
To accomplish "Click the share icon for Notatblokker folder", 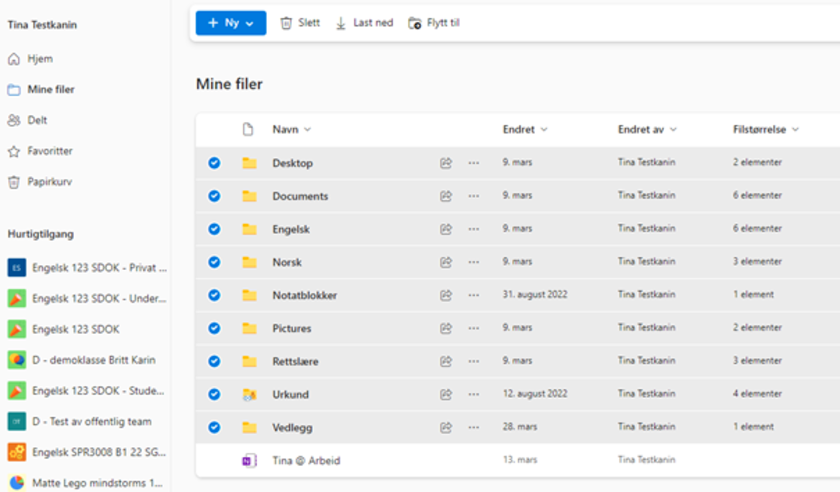I will [446, 295].
